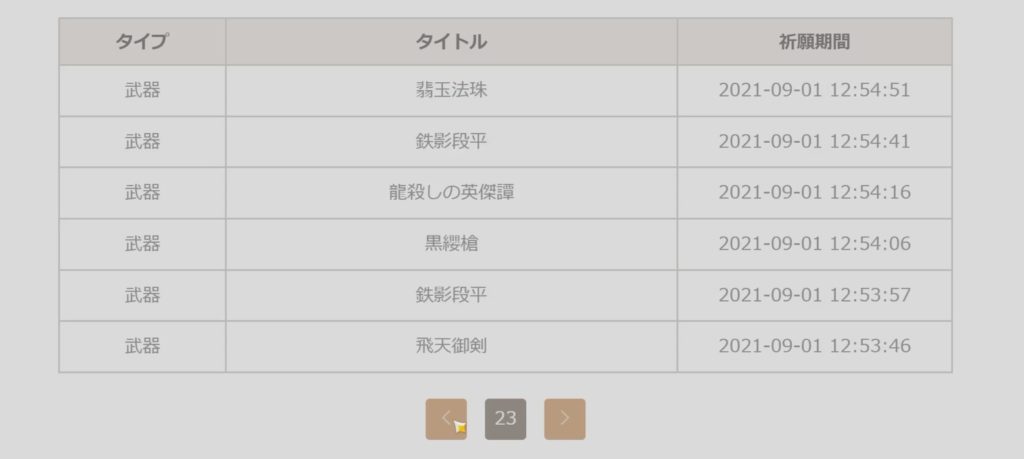The image size is (1024, 459).
Task: Click 武器 type cell in 黒纓槍 row
Action: pos(142,244)
